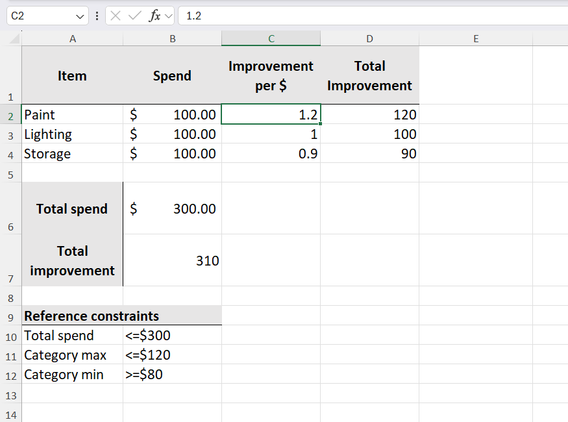The width and height of the screenshot is (568, 422).
Task: Select the $300.00 total spend cell
Action: click(x=172, y=208)
